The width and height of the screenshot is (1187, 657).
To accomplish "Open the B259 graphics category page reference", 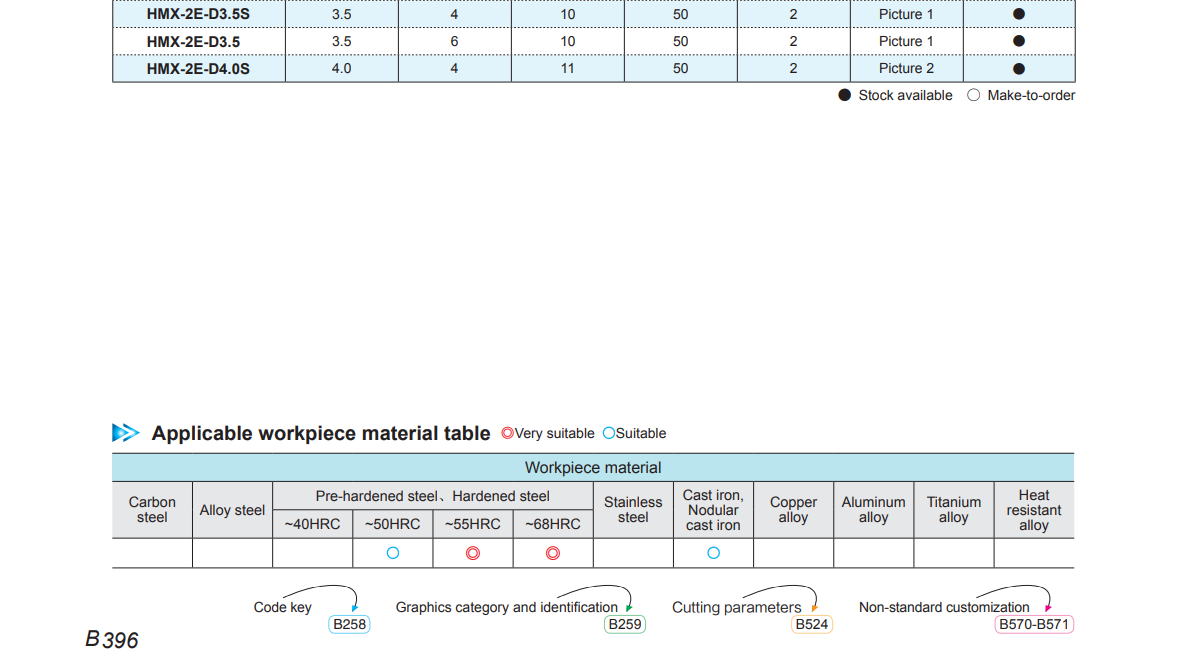I will click(x=625, y=625).
